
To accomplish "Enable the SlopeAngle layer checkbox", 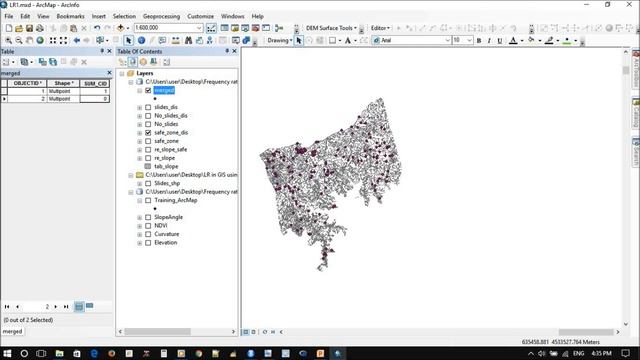I will tap(148, 217).
